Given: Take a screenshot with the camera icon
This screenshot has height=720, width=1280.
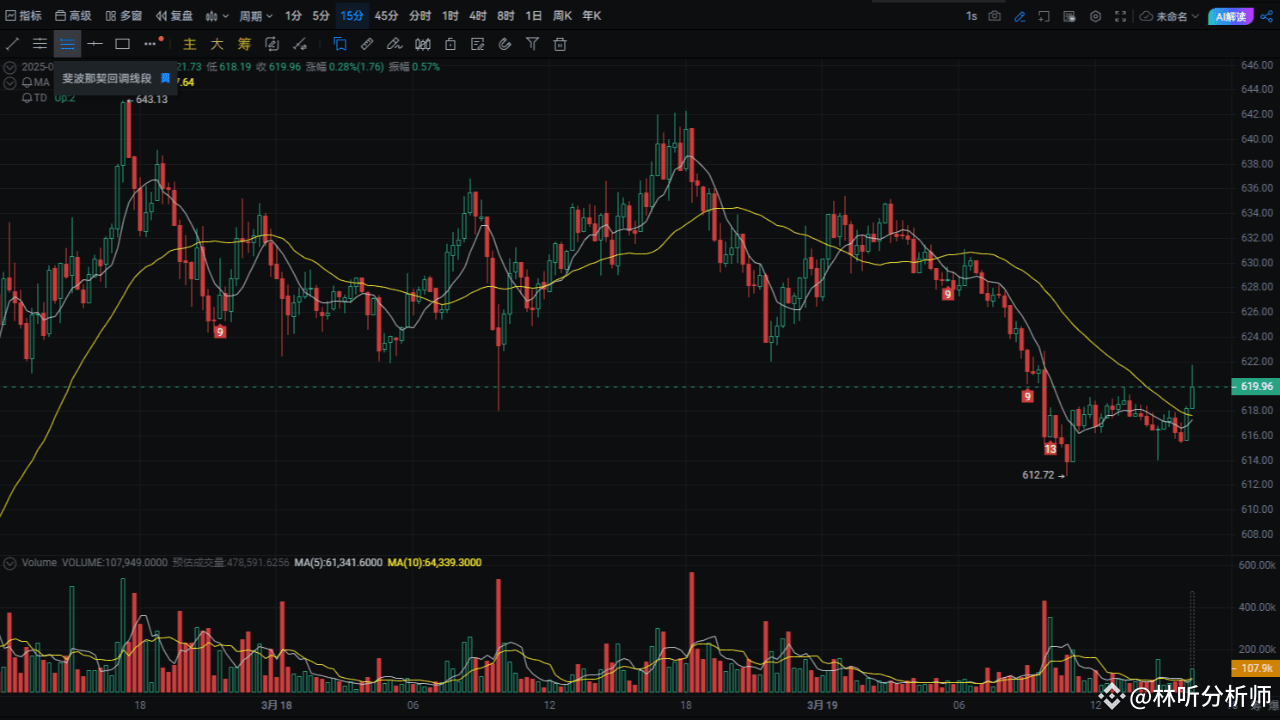Looking at the screenshot, I should (x=994, y=16).
